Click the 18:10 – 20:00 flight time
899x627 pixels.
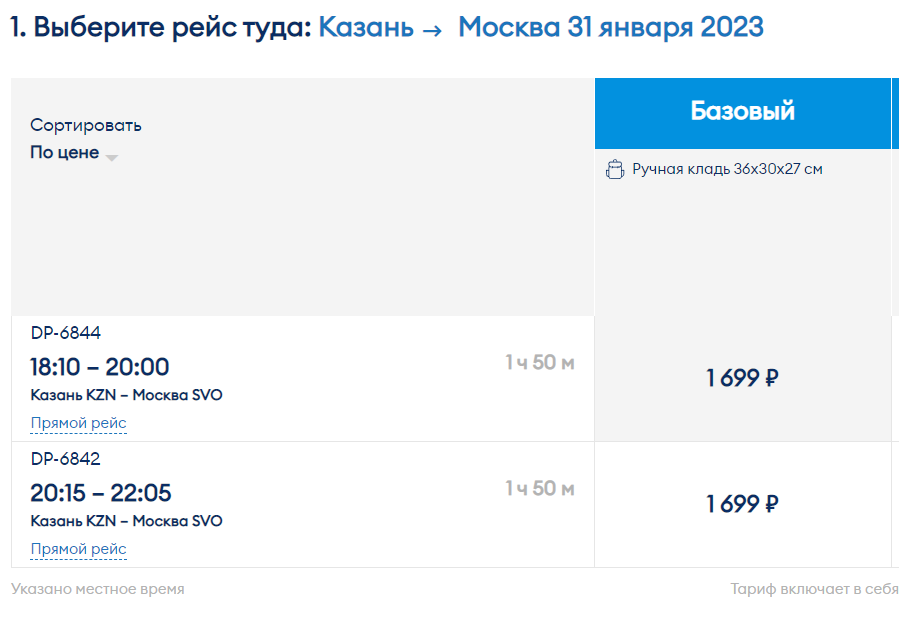[x=100, y=367]
